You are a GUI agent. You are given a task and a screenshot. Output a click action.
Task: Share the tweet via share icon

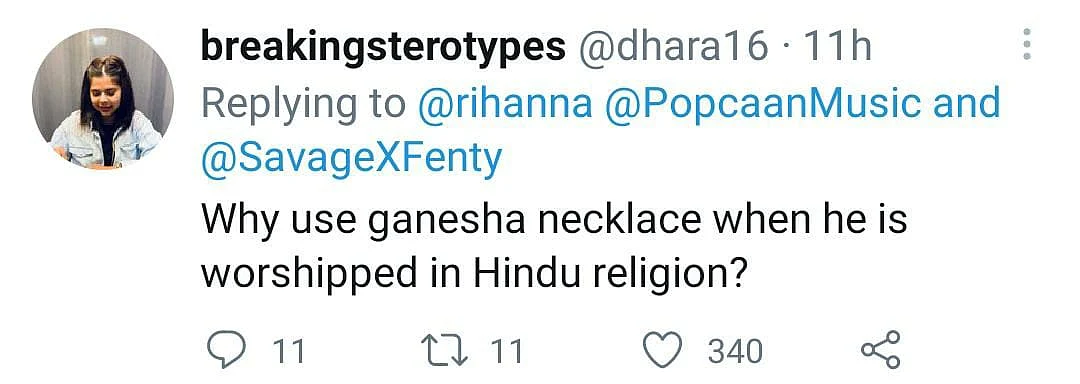[881, 350]
